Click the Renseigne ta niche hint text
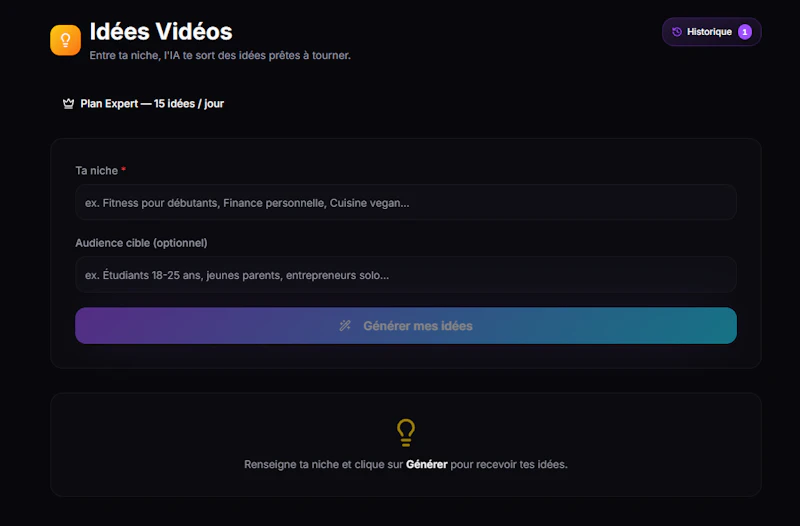 406,465
